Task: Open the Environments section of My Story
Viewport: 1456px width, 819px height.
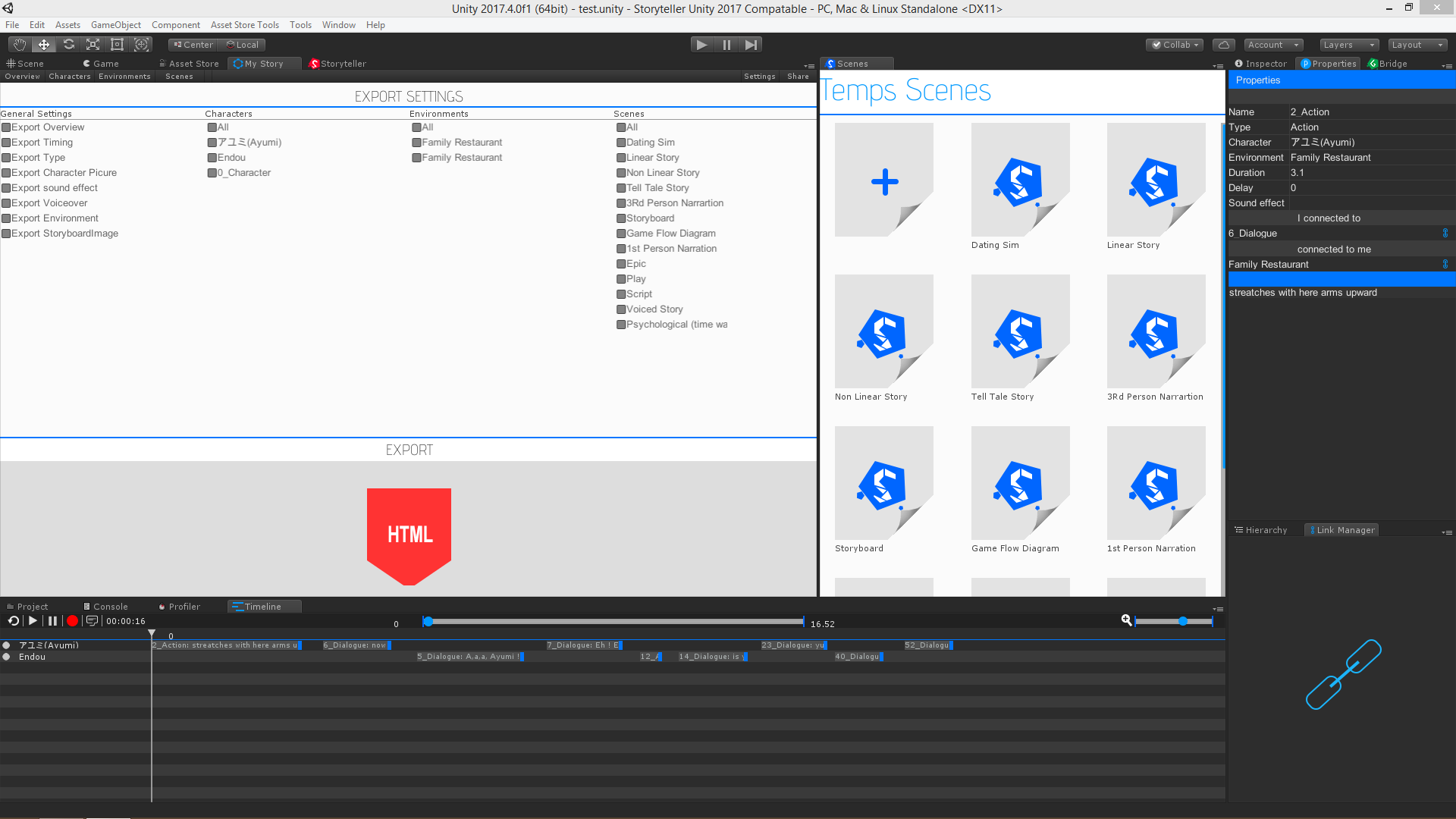Action: [x=124, y=77]
